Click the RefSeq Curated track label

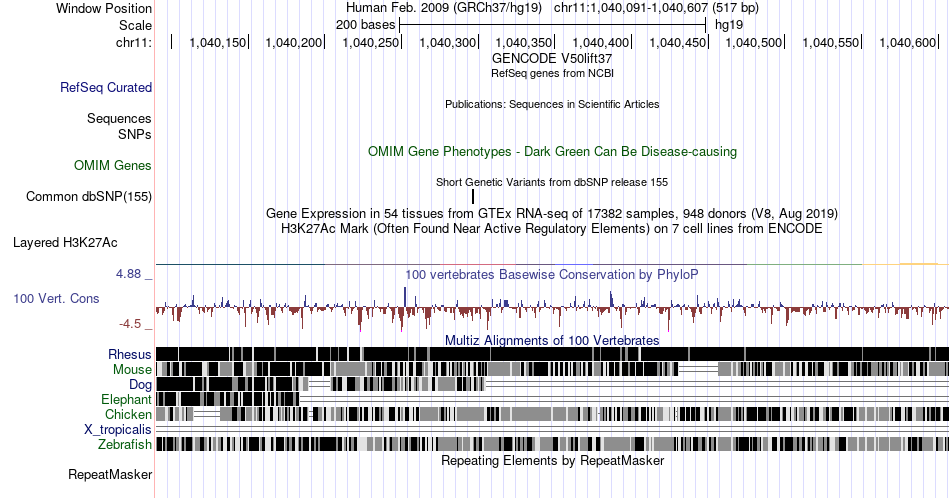pyautogui.click(x=106, y=87)
